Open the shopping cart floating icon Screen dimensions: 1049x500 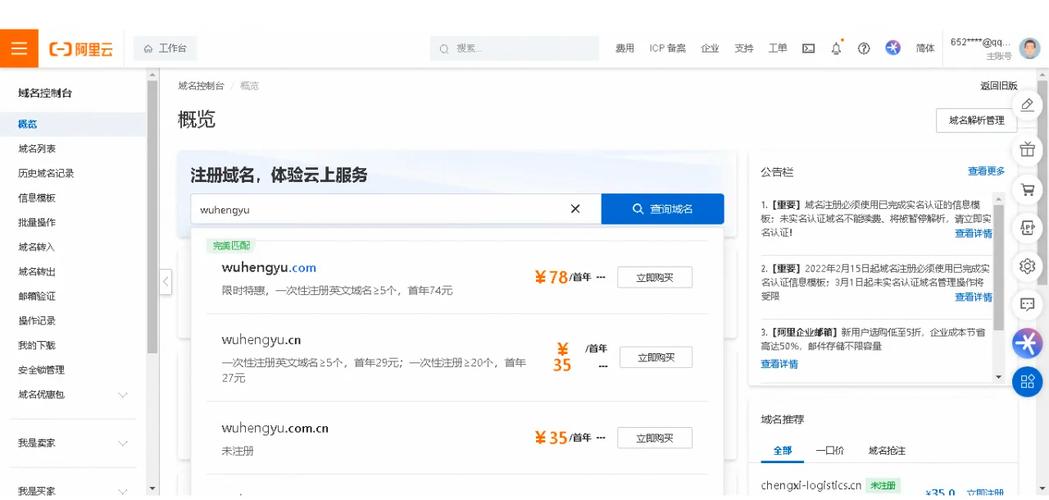pos(1027,189)
